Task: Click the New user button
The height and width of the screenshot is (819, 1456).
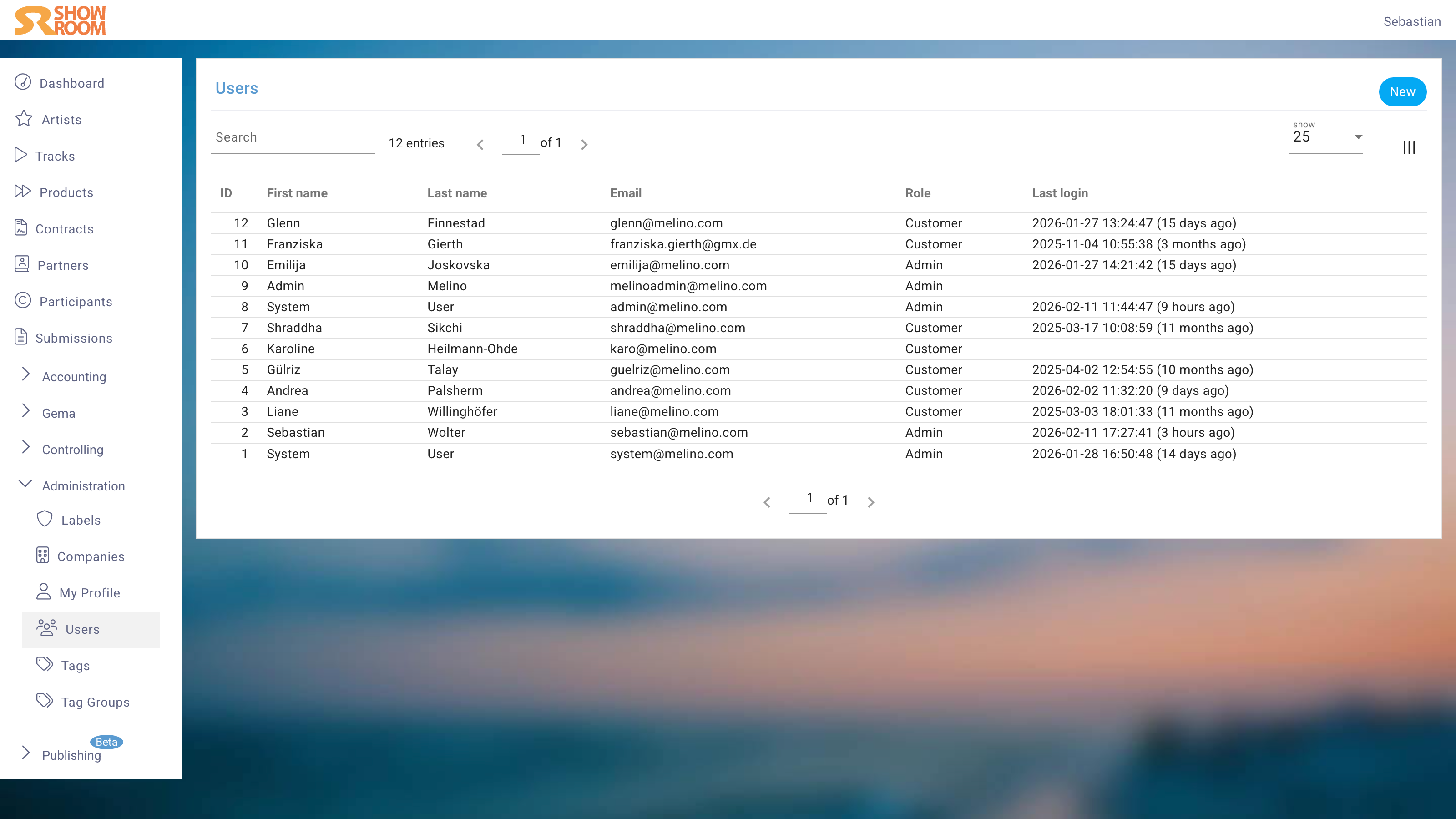Action: point(1402,92)
